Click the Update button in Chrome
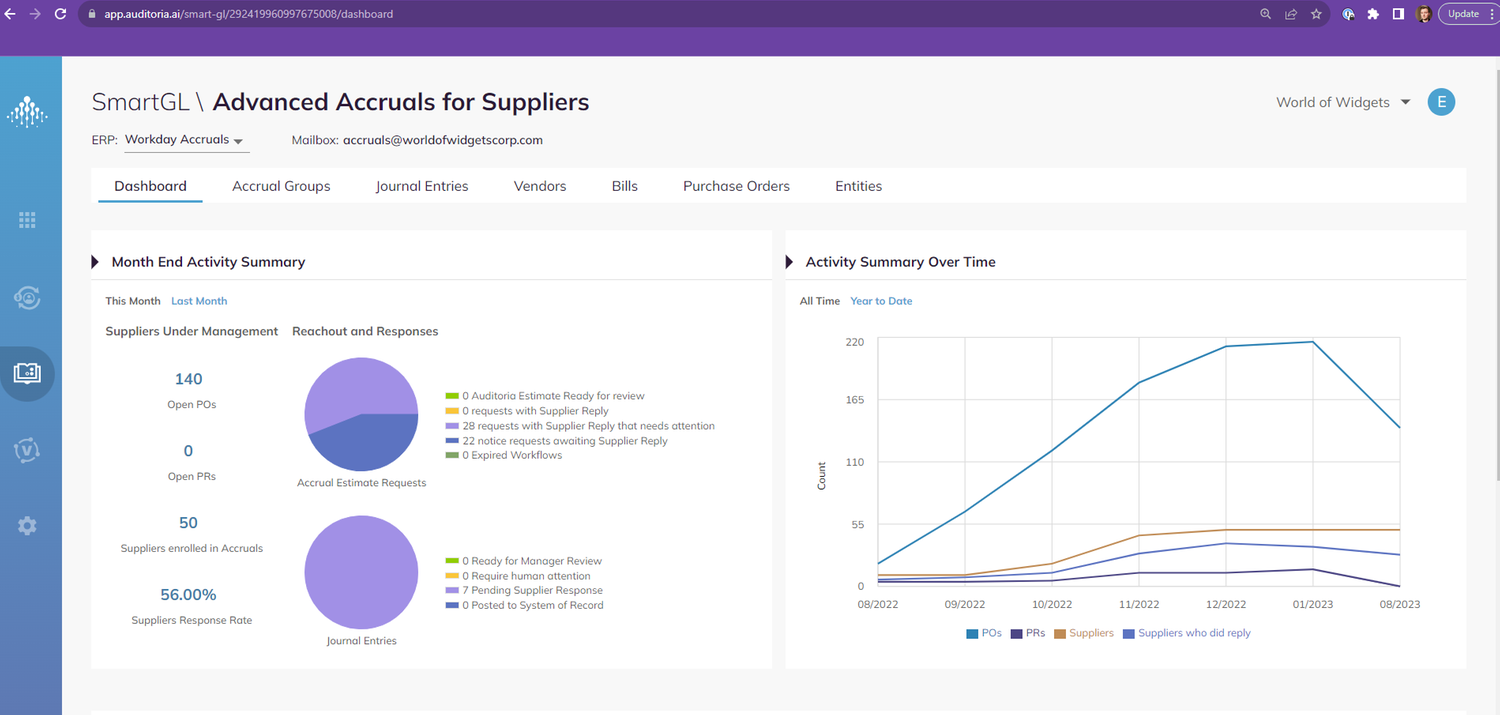1500x715 pixels. [x=1463, y=13]
